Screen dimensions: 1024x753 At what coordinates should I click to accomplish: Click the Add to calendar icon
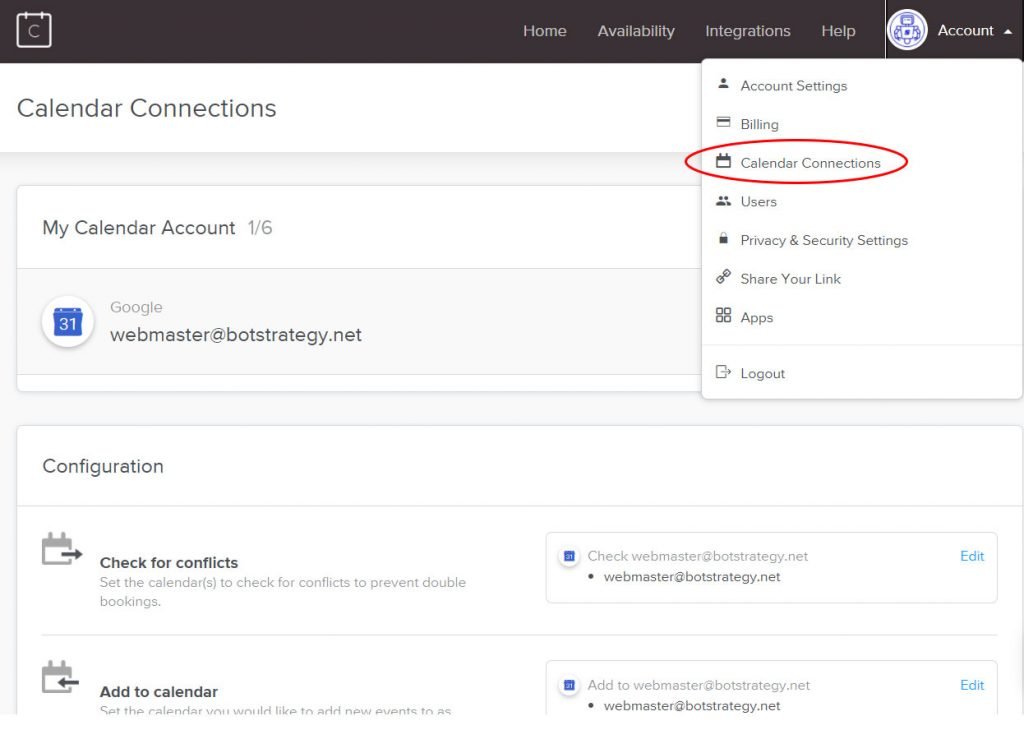coord(60,679)
